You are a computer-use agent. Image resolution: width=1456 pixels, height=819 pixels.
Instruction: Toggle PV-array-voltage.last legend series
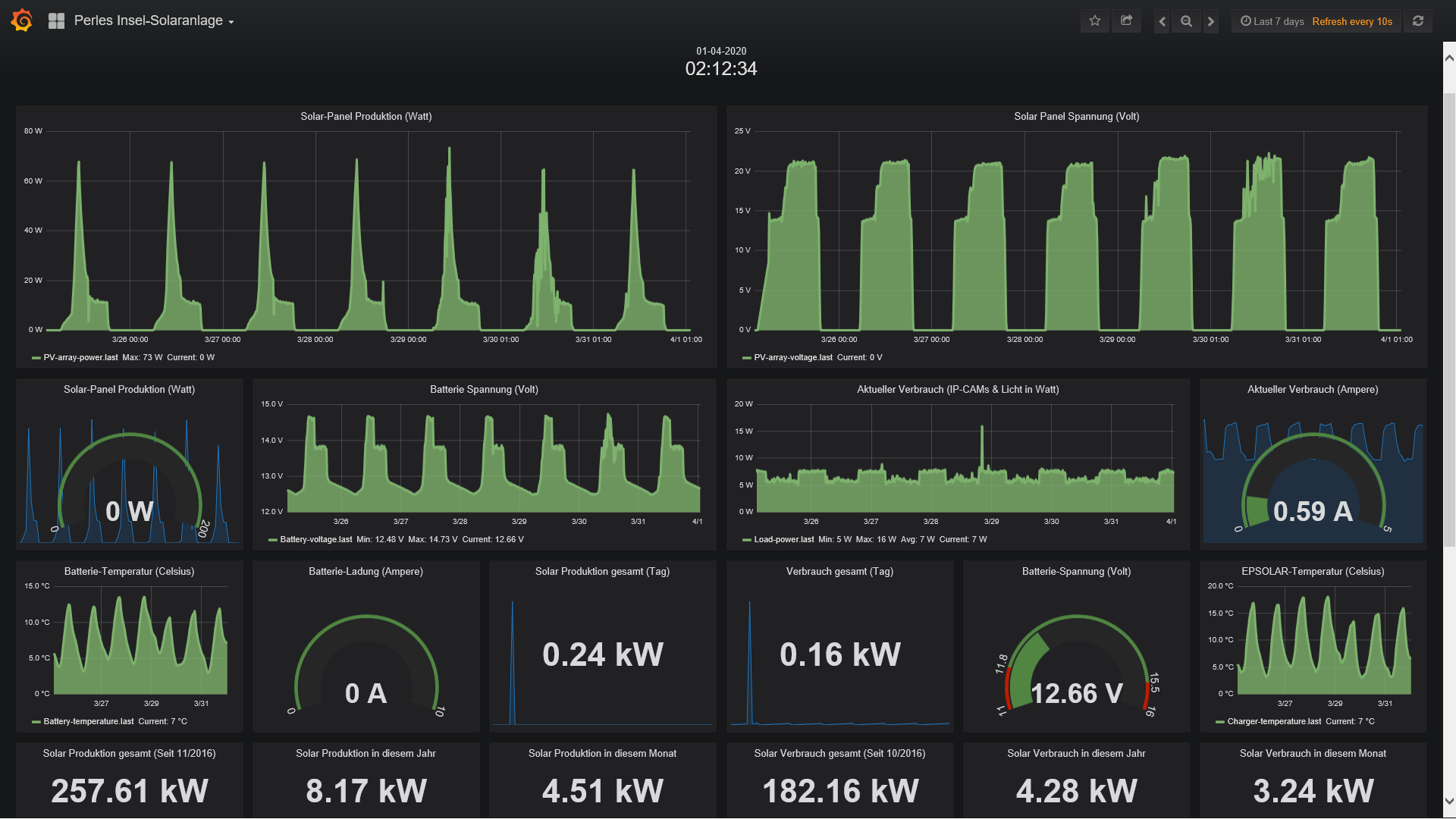792,357
